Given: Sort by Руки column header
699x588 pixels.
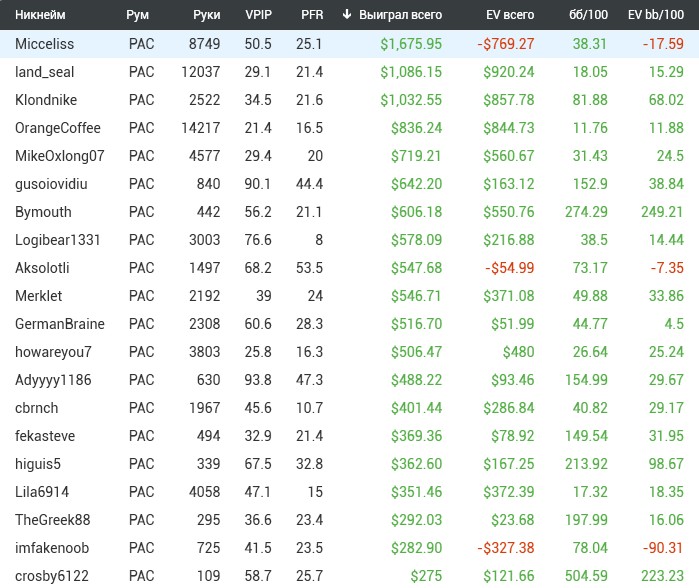Looking at the screenshot, I should point(206,15).
